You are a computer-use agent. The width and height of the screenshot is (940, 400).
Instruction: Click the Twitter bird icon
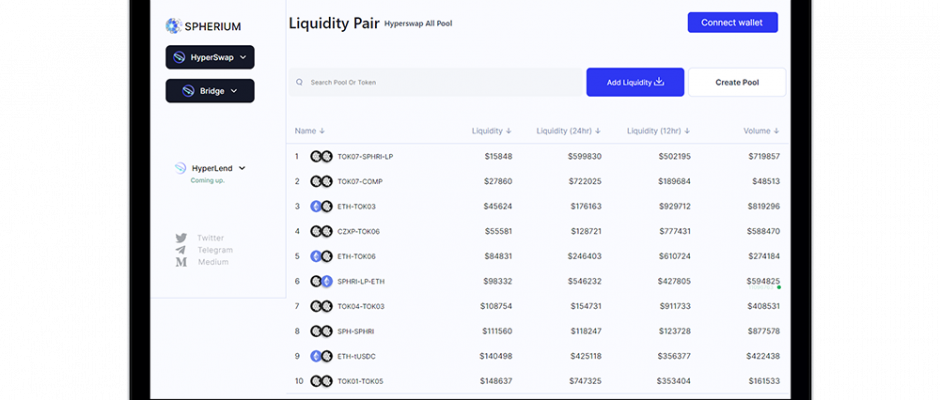181,238
